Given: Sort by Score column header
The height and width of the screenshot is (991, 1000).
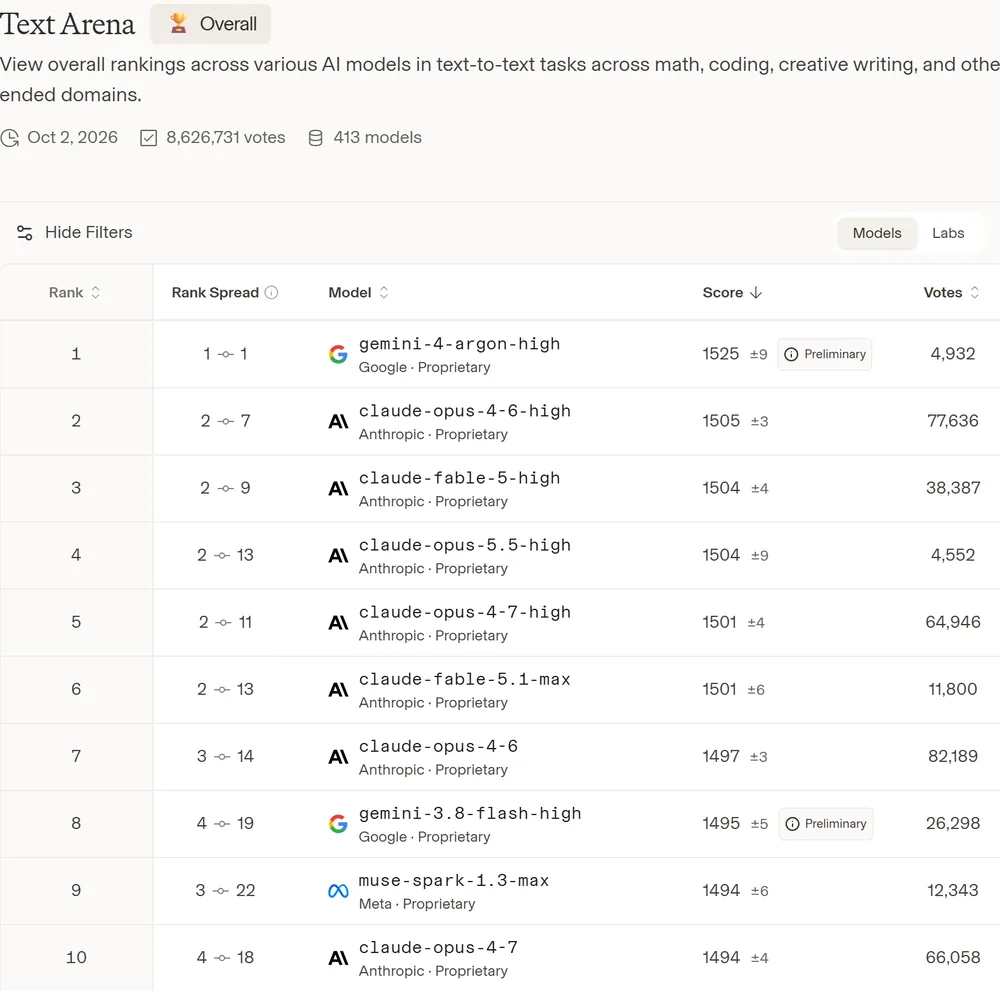Looking at the screenshot, I should [x=732, y=292].
